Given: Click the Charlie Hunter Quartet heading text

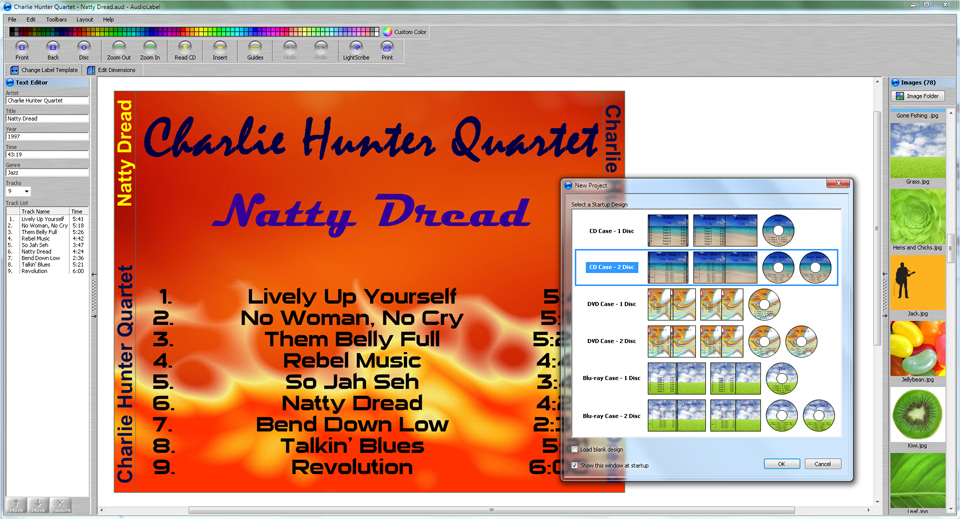Looking at the screenshot, I should [371, 138].
